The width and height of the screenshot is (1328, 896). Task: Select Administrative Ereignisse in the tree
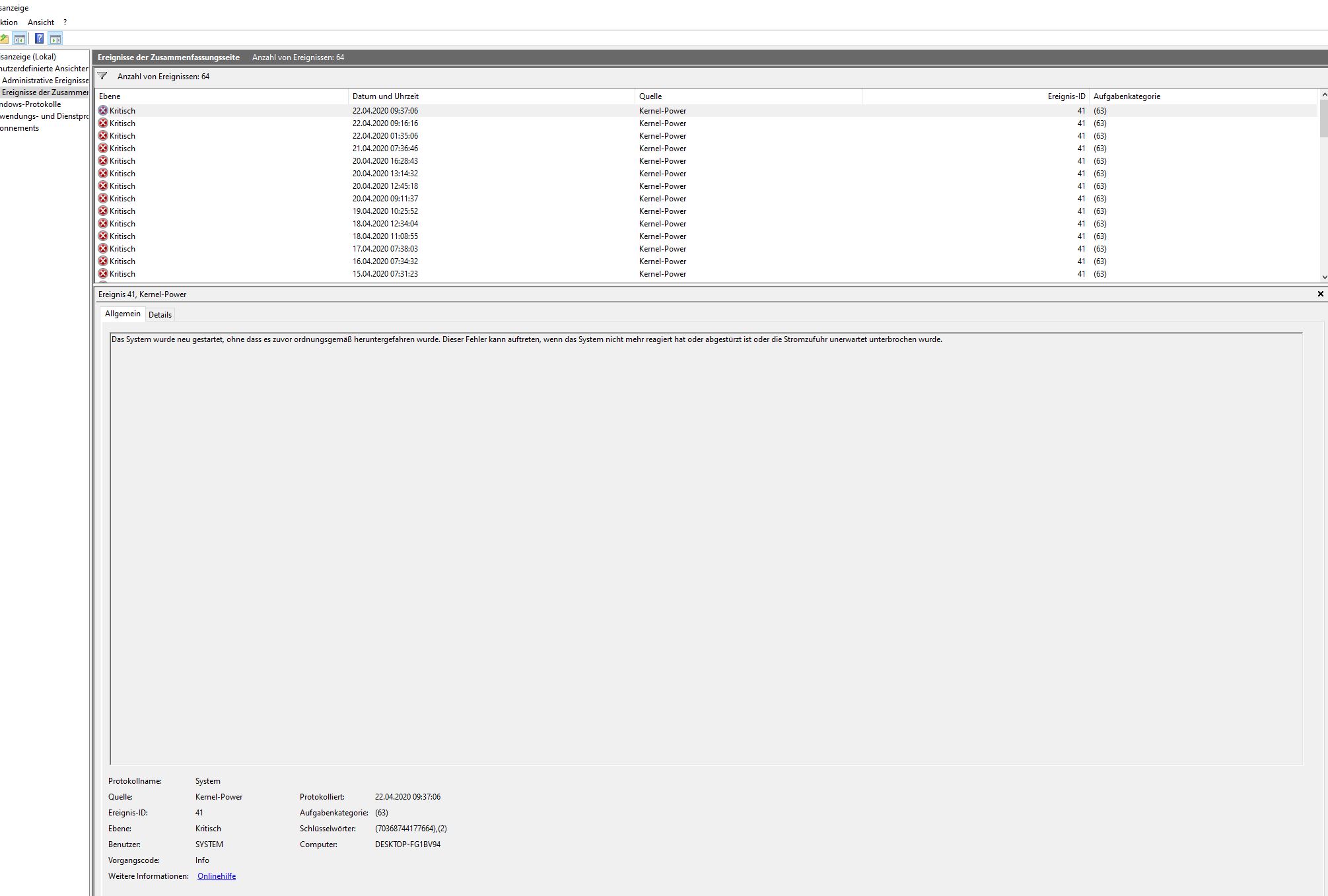[x=45, y=81]
